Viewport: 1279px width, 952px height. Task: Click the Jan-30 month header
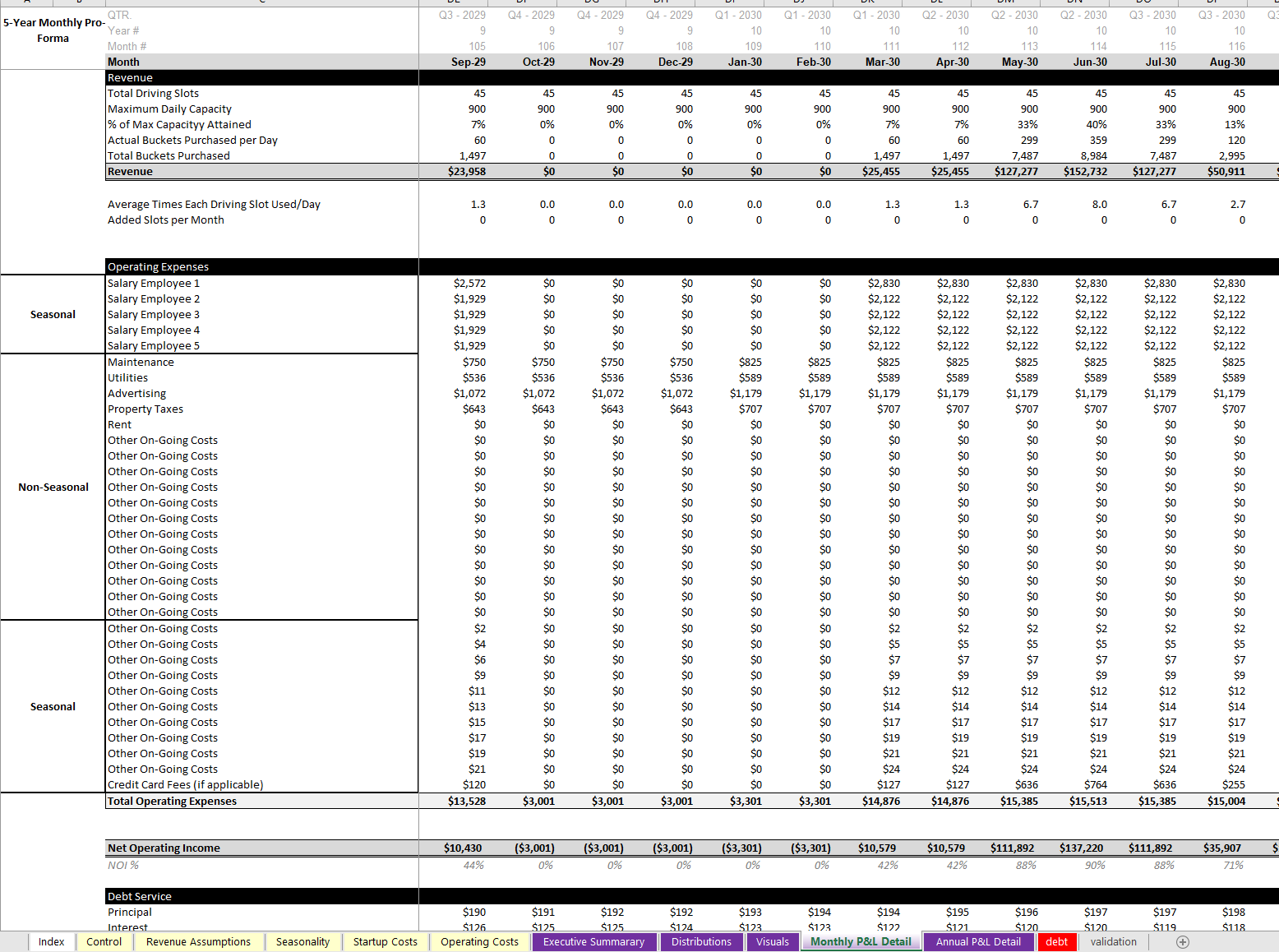click(745, 62)
